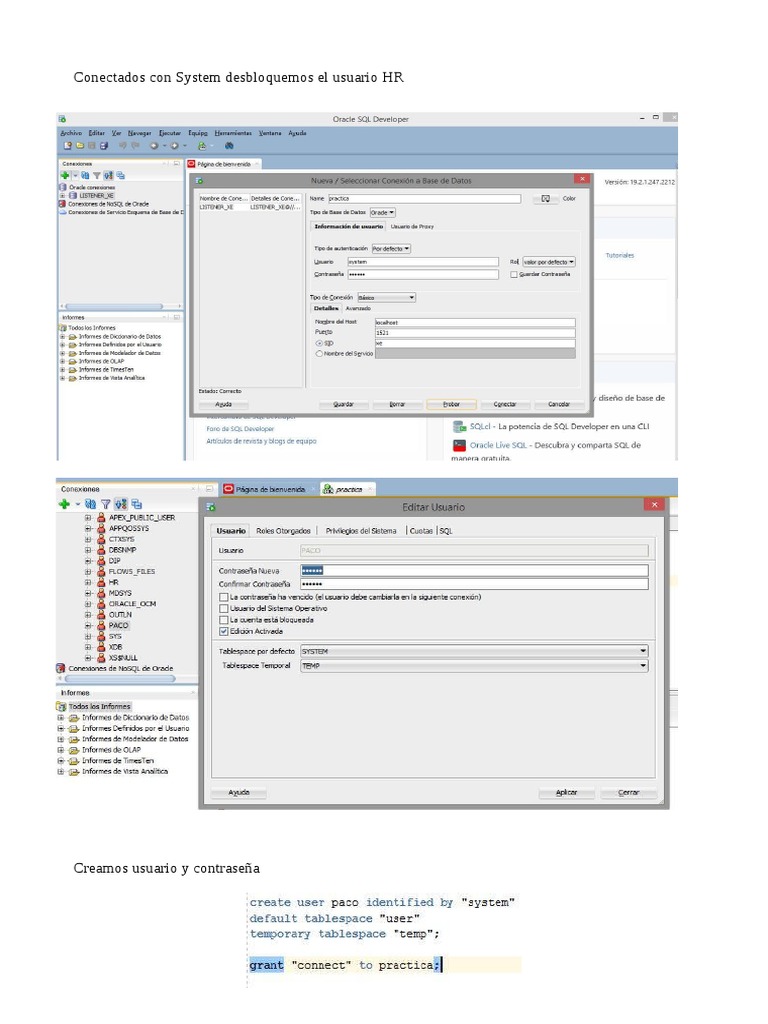The image size is (768, 1024).
Task: Open the Archivo menu
Action: [71, 133]
